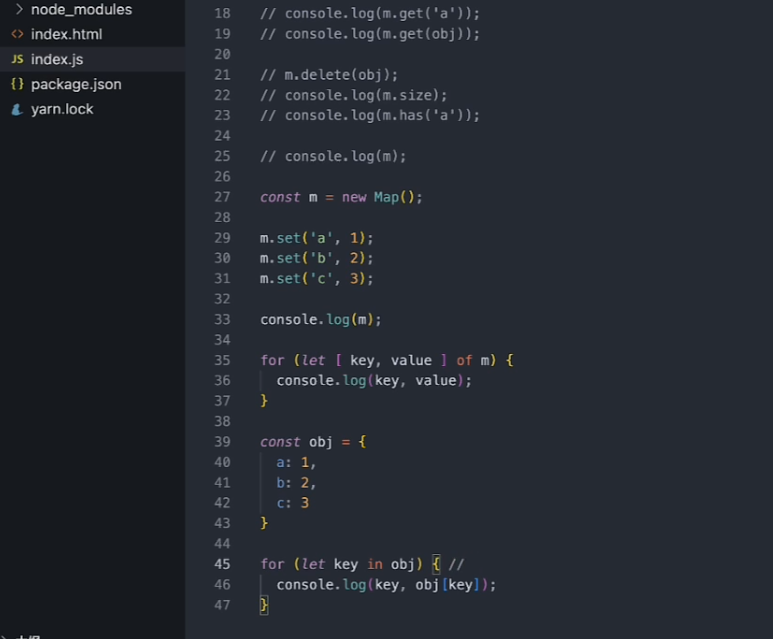Screen dimensions: 773x639
Task: Click the 'for (let [ key, value ] of m)' line
Action: [387, 360]
